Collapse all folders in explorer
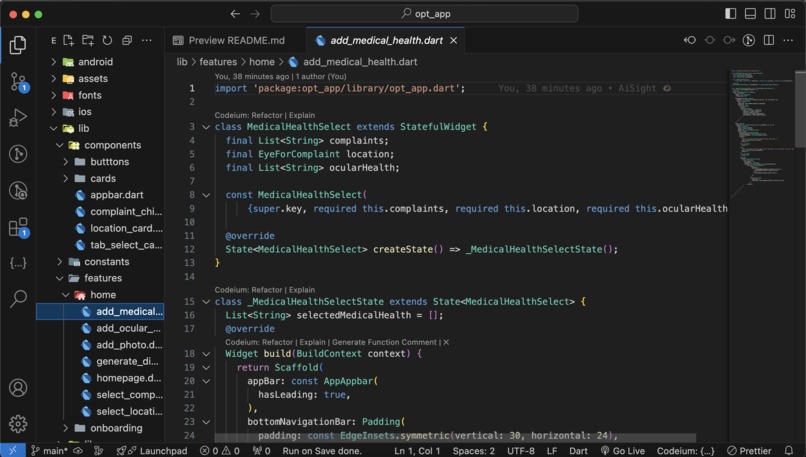Screen dimensions: 806x457 click(127, 41)
